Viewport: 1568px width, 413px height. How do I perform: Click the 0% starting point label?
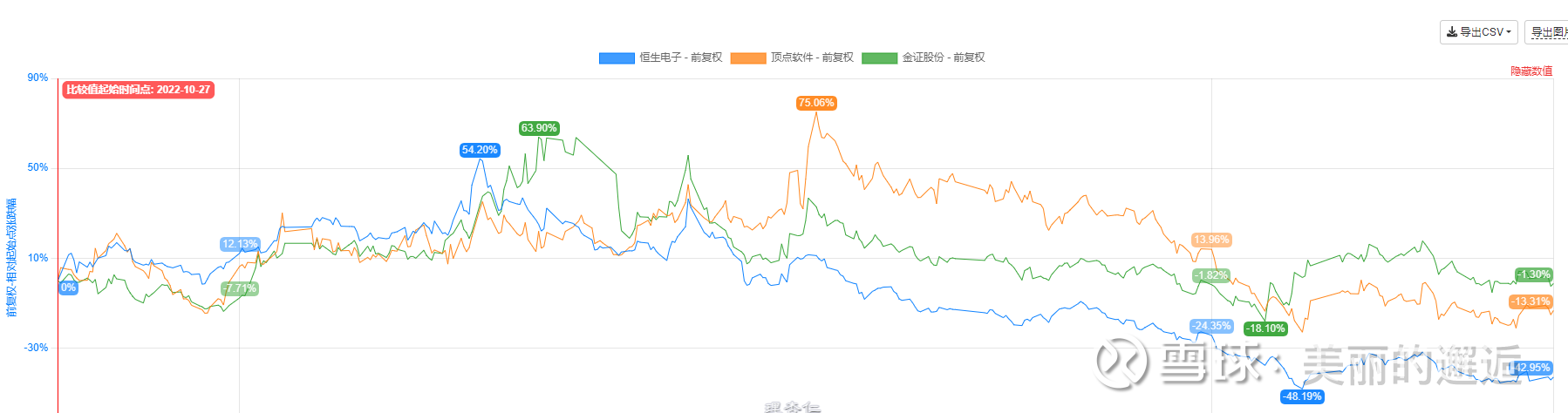point(69,288)
